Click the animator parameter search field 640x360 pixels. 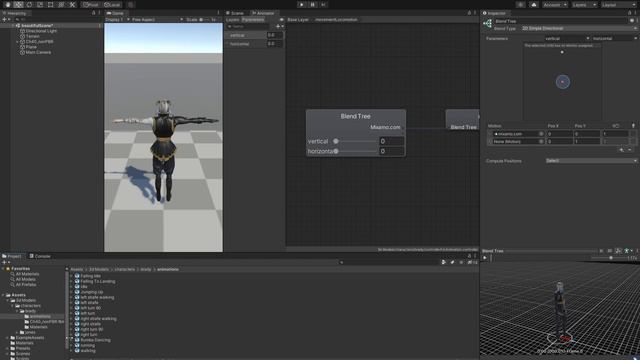[x=249, y=27]
